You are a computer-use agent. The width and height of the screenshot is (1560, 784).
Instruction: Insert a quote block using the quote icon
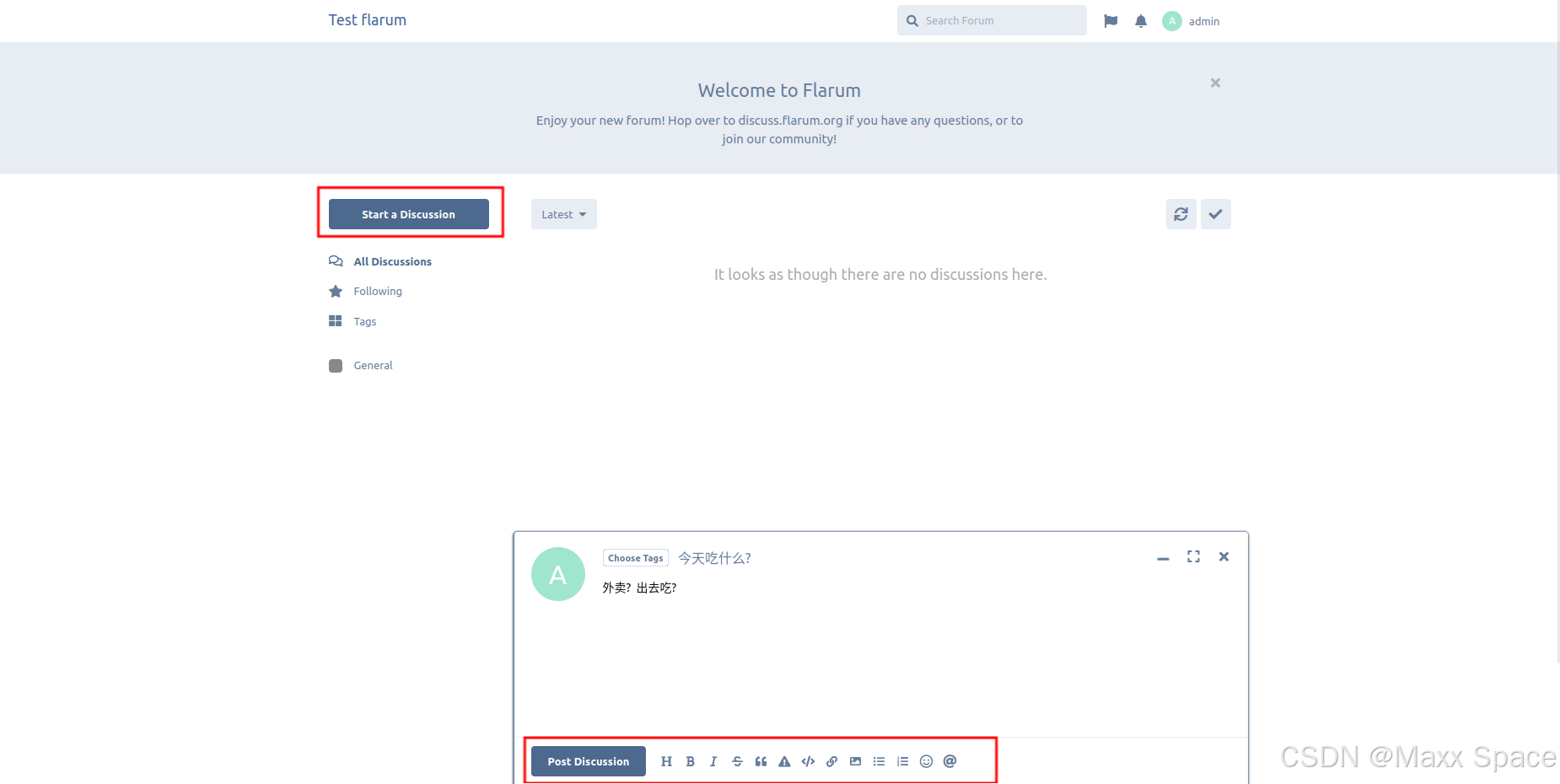pos(761,761)
